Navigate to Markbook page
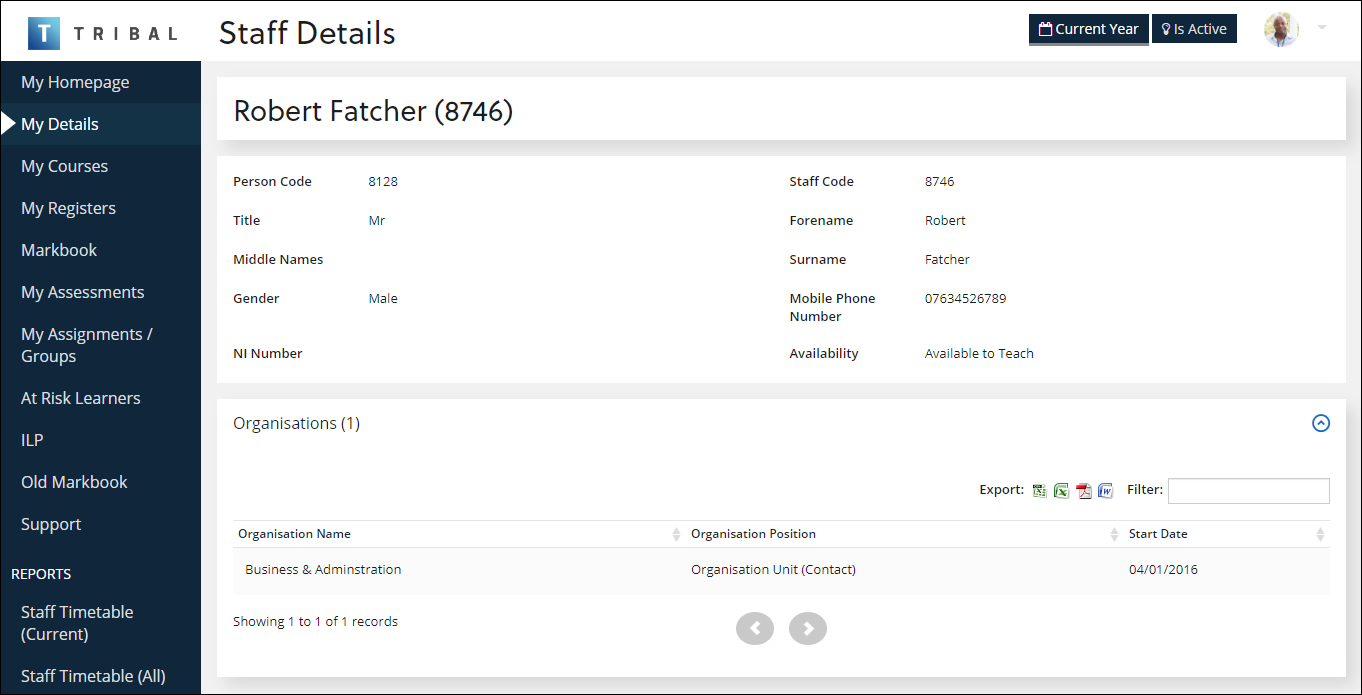The image size is (1362, 695). click(59, 250)
